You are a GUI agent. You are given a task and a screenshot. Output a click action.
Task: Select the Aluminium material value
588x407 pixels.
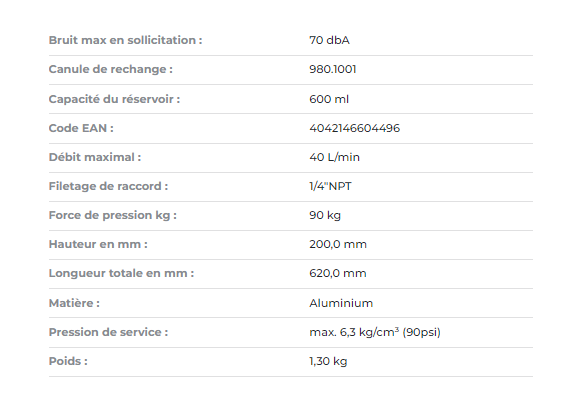tap(341, 303)
